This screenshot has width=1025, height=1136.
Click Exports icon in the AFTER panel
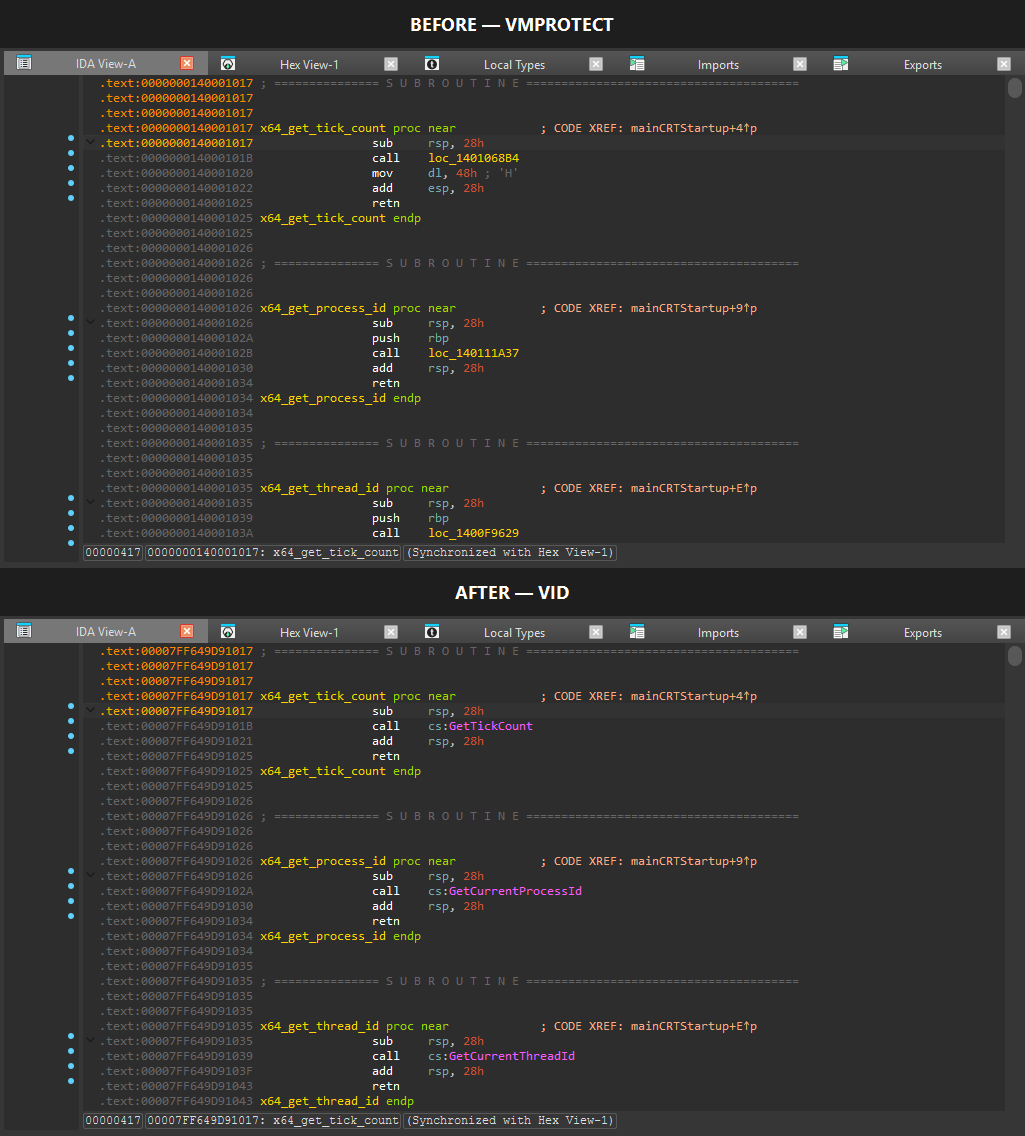click(841, 632)
